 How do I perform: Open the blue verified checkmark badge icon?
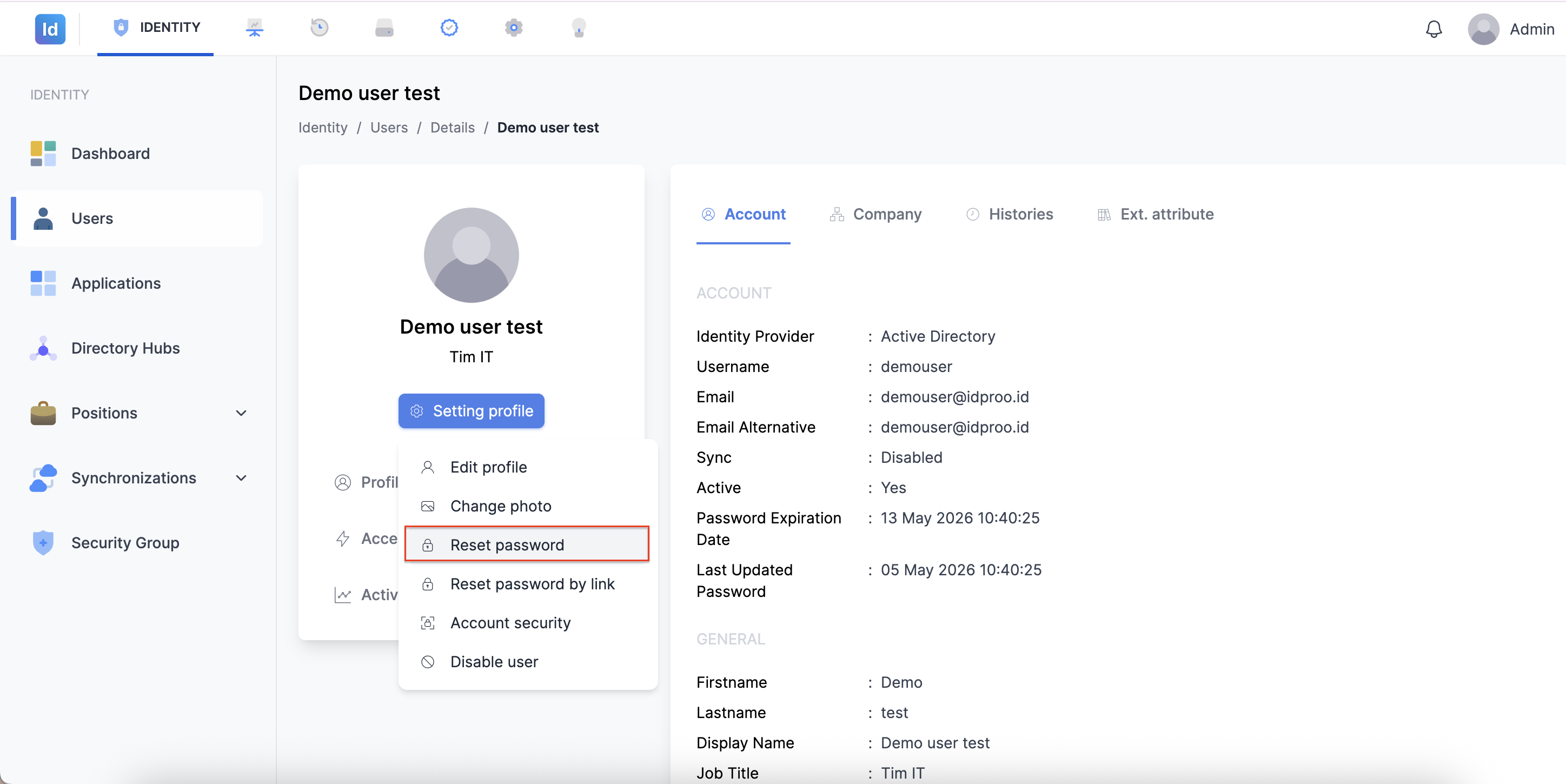[449, 28]
